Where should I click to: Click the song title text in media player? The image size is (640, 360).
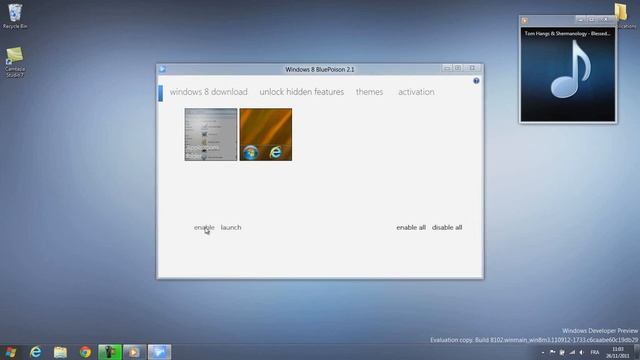click(567, 33)
